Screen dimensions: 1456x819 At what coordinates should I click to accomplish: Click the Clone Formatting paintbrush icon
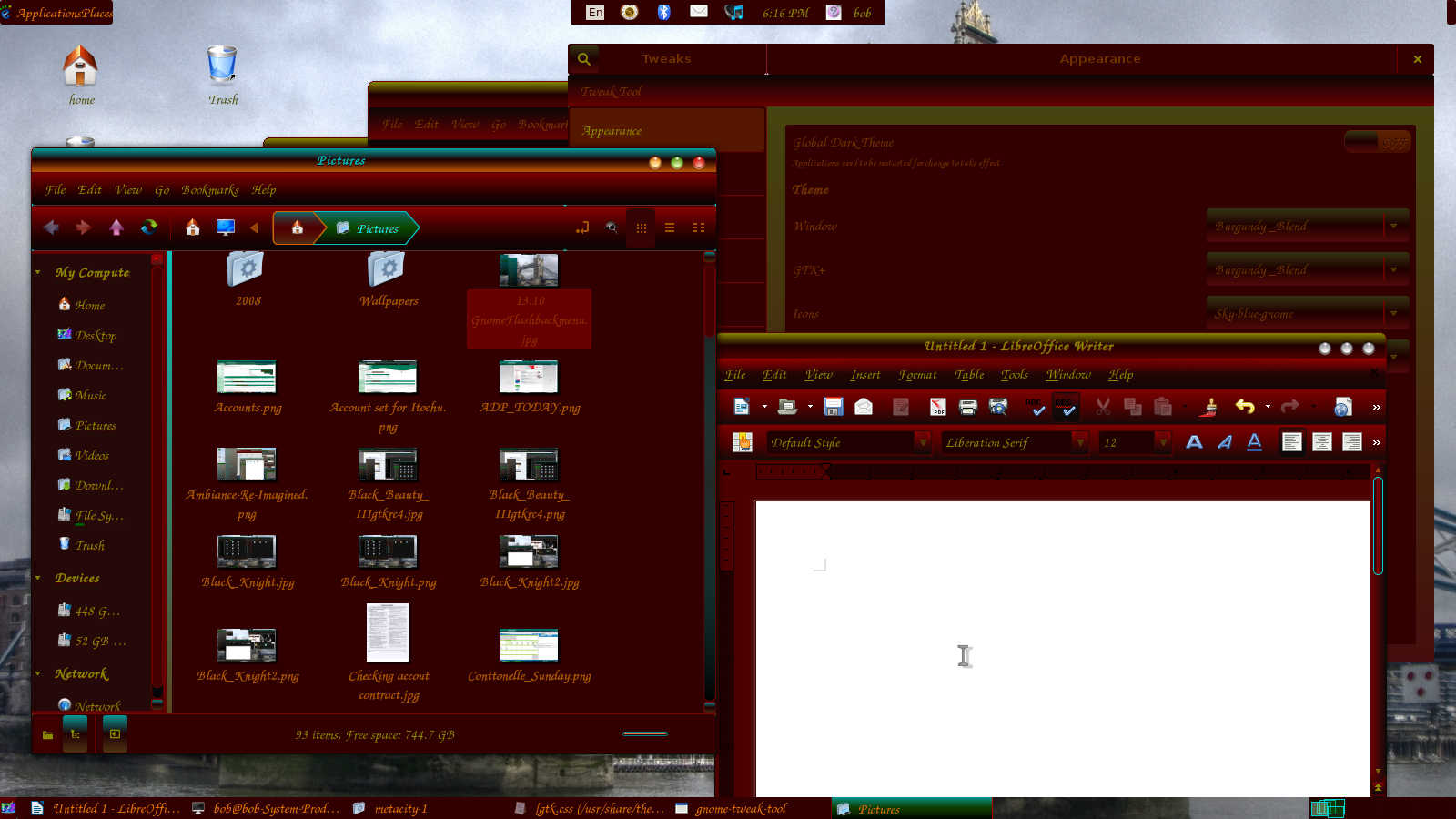tap(1209, 407)
